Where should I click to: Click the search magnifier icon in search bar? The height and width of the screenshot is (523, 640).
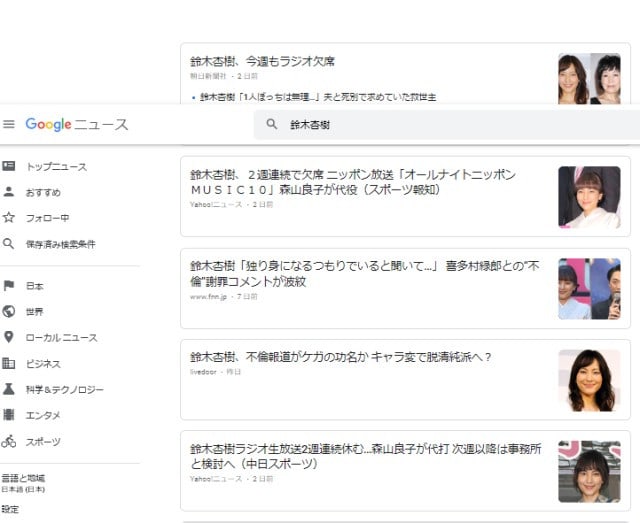271,124
